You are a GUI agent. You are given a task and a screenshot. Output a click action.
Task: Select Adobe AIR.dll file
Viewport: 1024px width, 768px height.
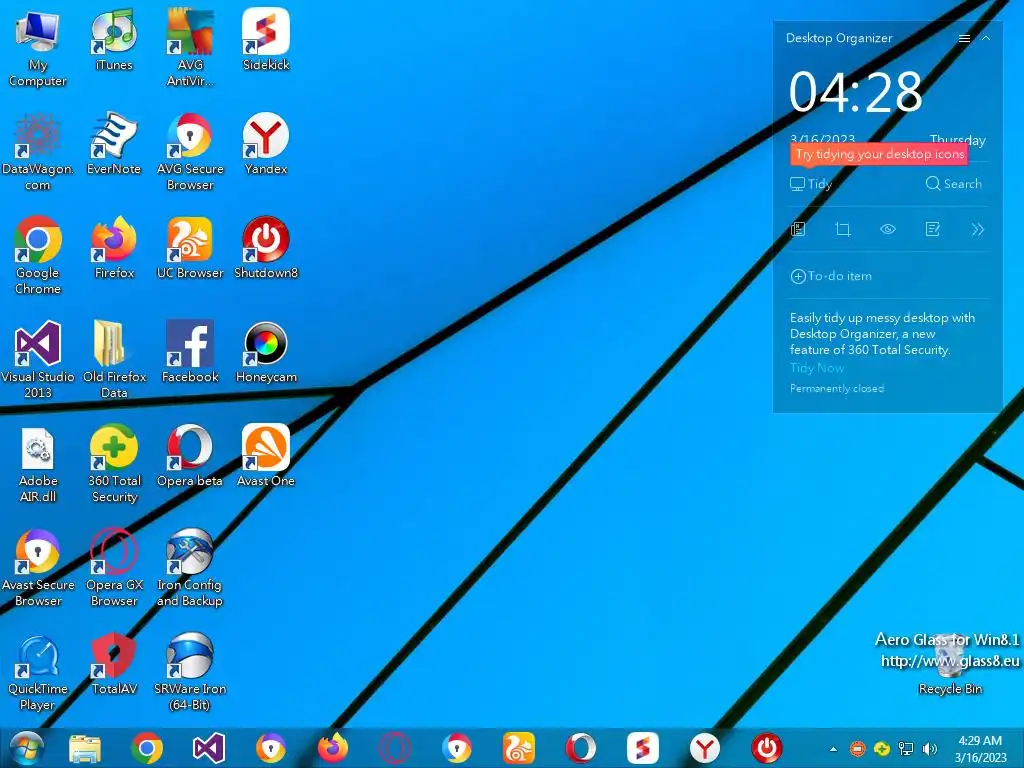[x=37, y=464]
